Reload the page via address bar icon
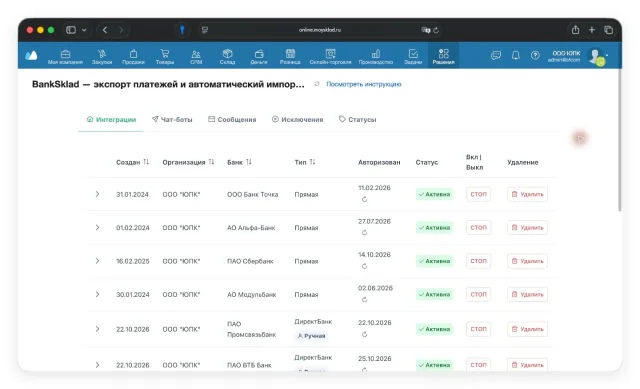The height and width of the screenshot is (389, 640). click(436, 30)
